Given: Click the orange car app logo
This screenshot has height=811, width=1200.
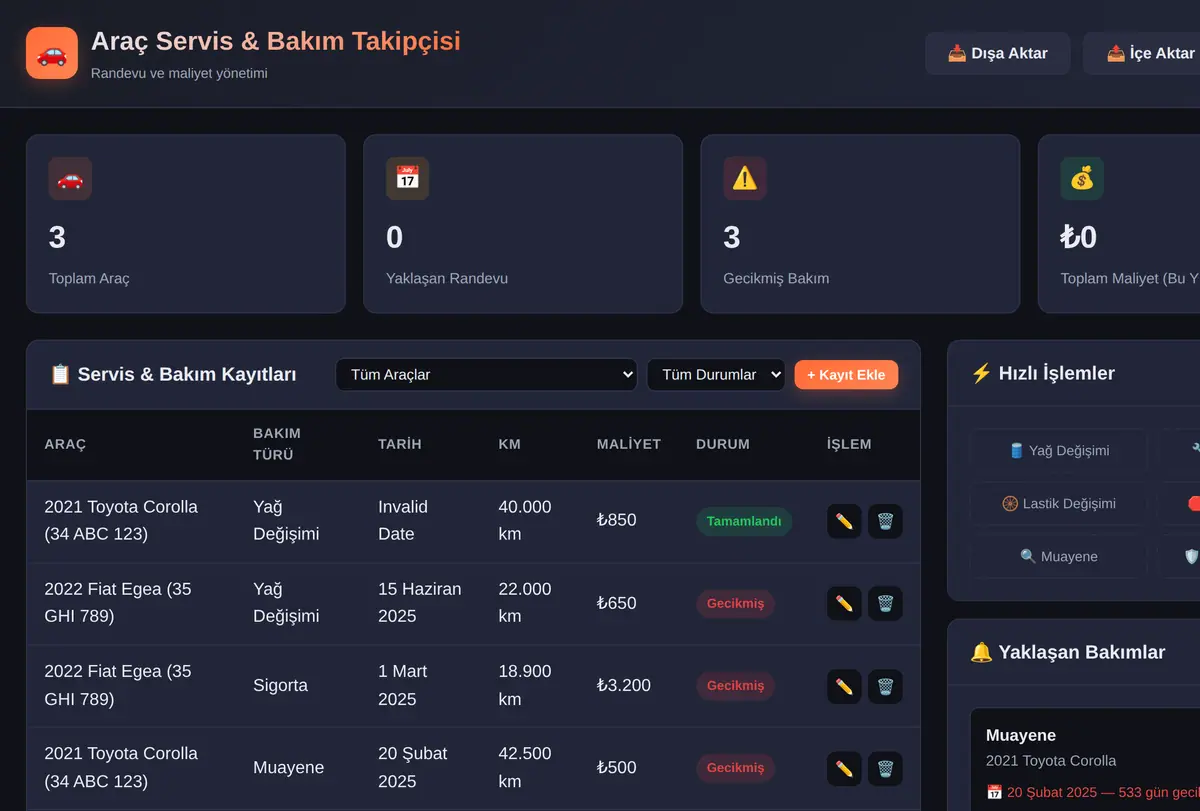Looking at the screenshot, I should pyautogui.click(x=52, y=53).
